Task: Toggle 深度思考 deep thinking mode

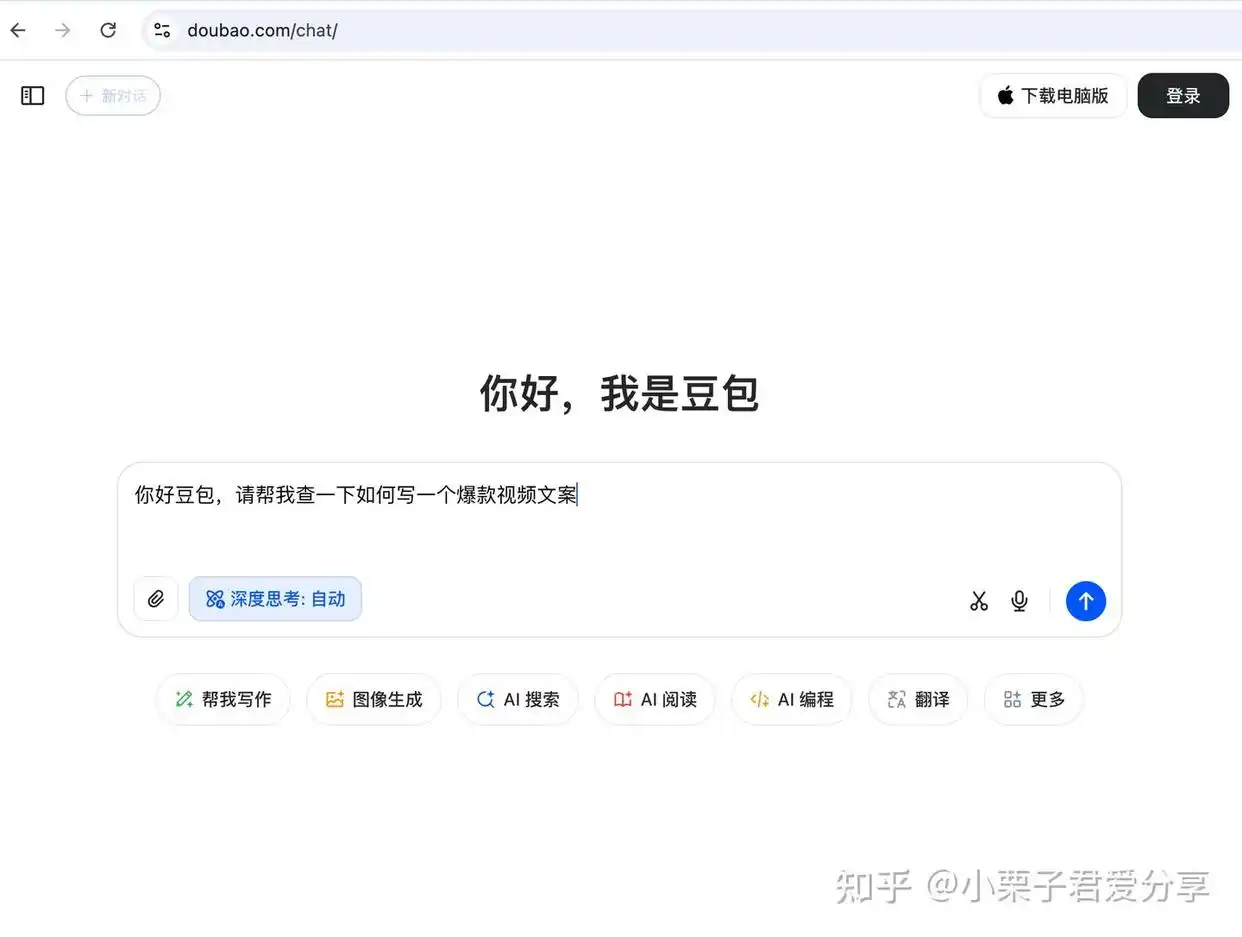Action: coord(275,598)
